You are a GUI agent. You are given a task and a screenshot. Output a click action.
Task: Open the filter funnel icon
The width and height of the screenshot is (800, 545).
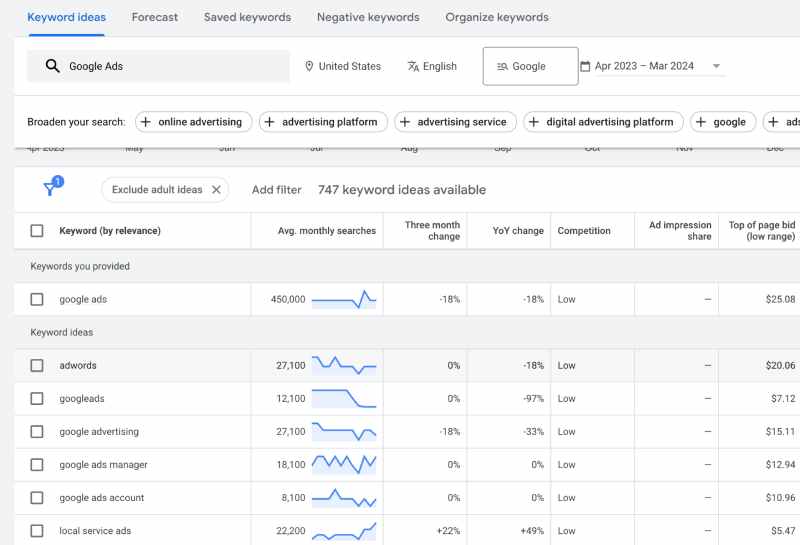point(53,186)
